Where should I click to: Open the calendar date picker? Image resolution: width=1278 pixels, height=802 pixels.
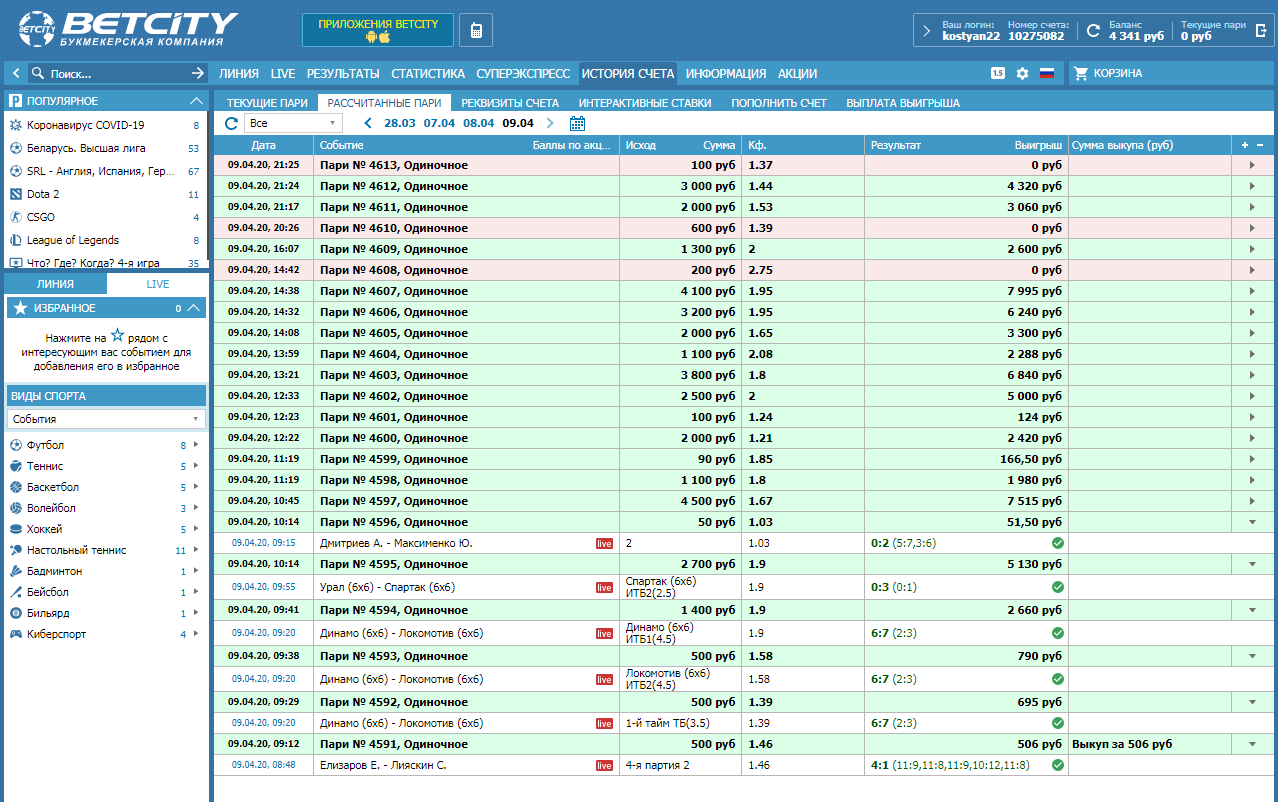coord(577,123)
